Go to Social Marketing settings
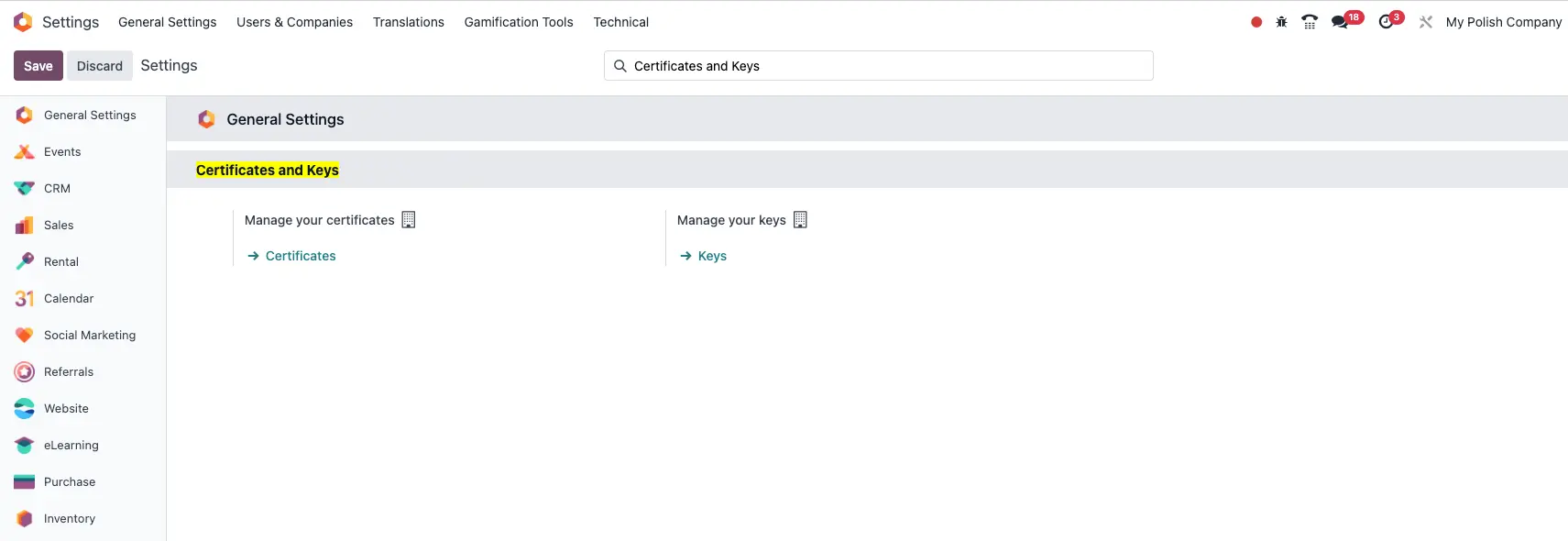 tap(89, 336)
